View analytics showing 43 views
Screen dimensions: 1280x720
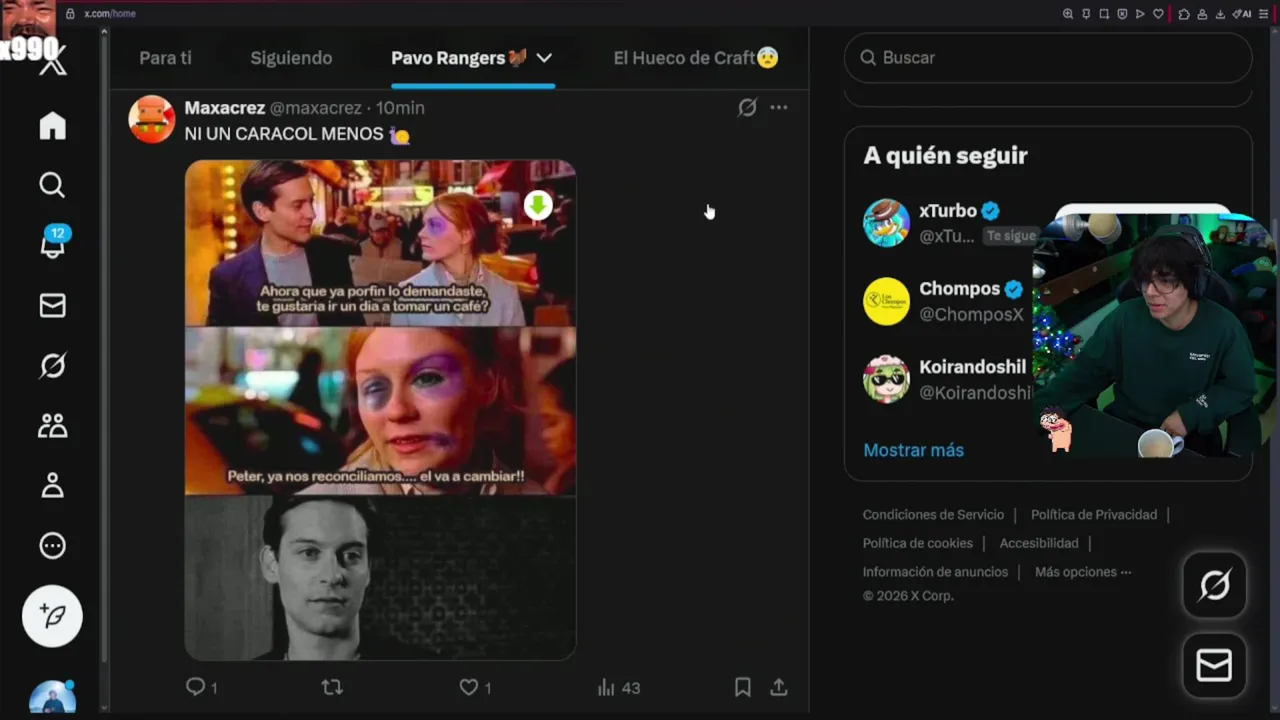pos(618,687)
